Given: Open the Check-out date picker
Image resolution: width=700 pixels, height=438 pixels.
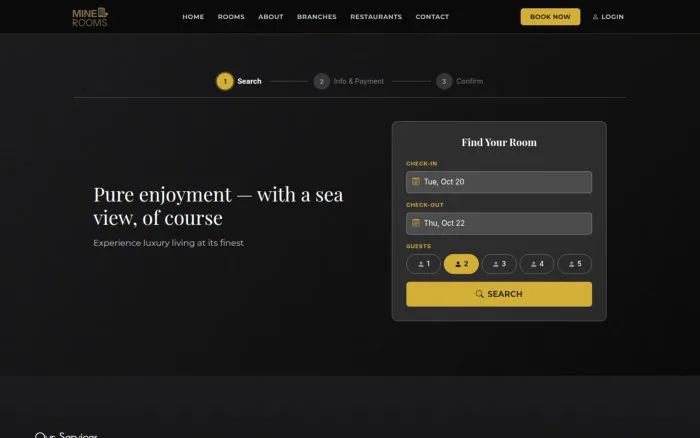Looking at the screenshot, I should click(x=499, y=223).
